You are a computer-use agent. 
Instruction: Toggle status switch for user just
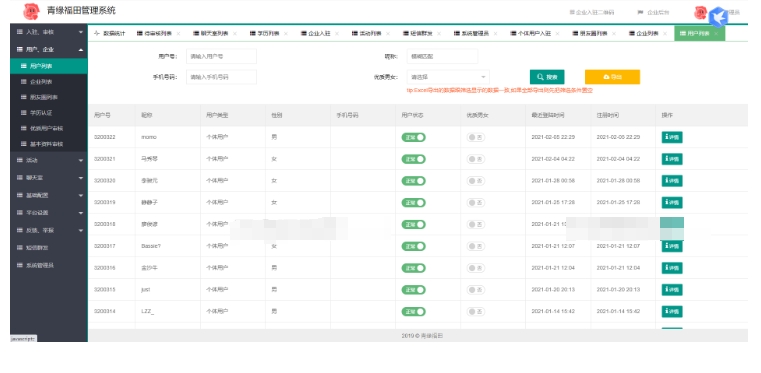413,290
